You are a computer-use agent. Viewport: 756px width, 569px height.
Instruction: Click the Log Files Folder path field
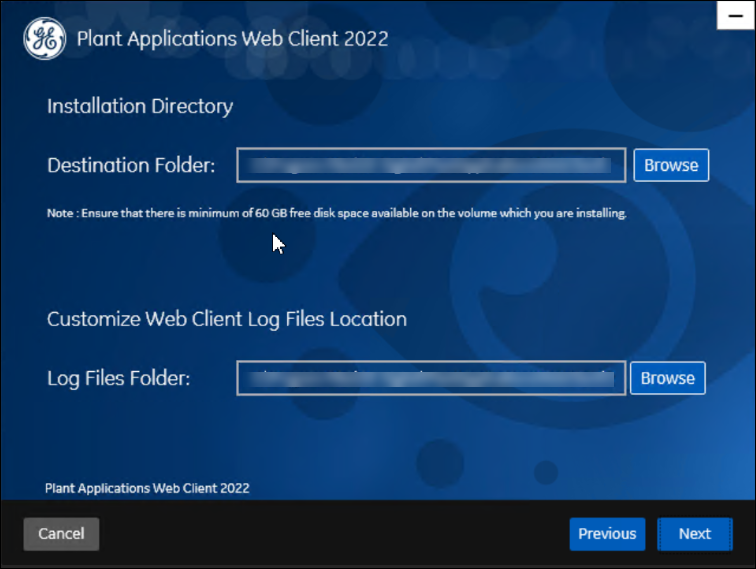coord(431,378)
